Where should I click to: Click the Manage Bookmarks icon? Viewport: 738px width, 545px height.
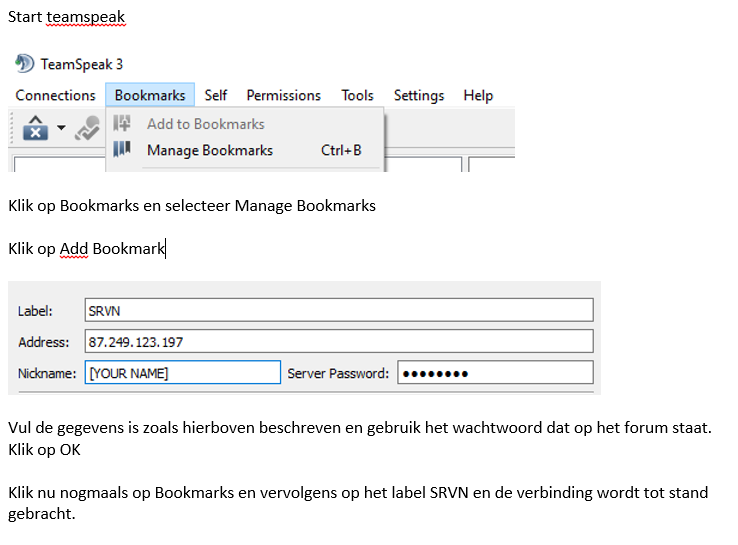click(122, 150)
